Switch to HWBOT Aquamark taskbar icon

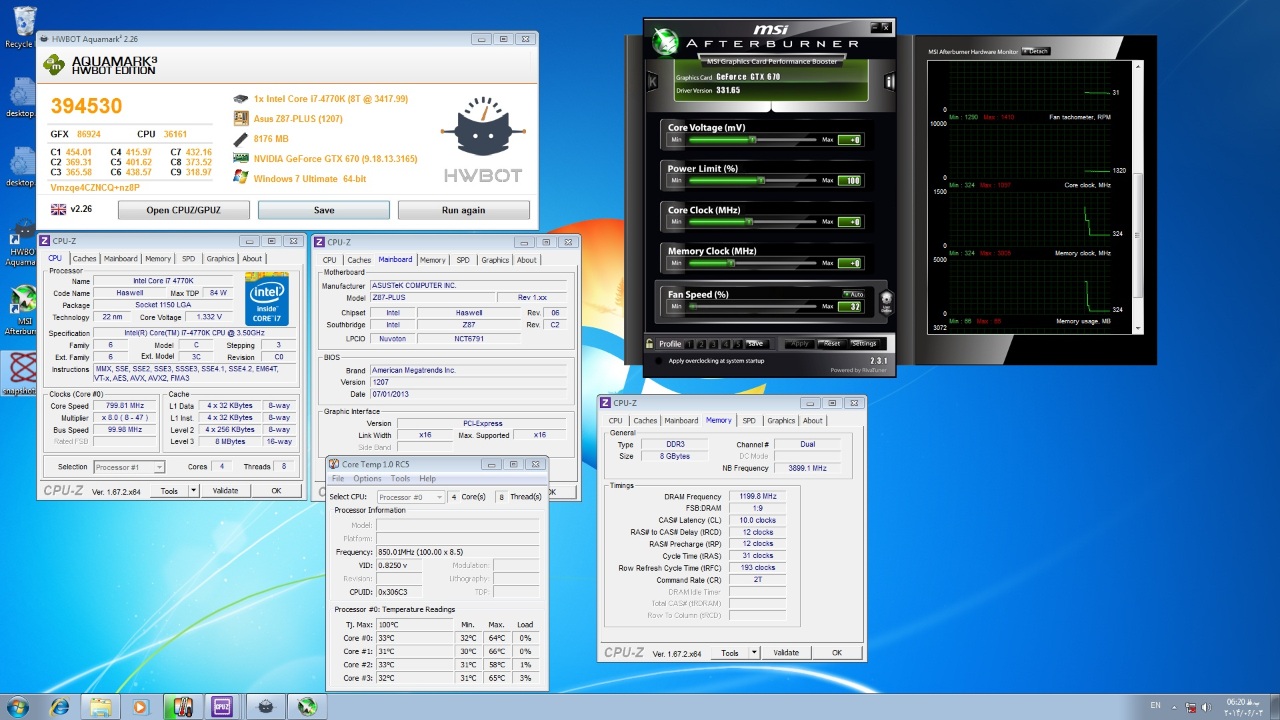(x=264, y=707)
